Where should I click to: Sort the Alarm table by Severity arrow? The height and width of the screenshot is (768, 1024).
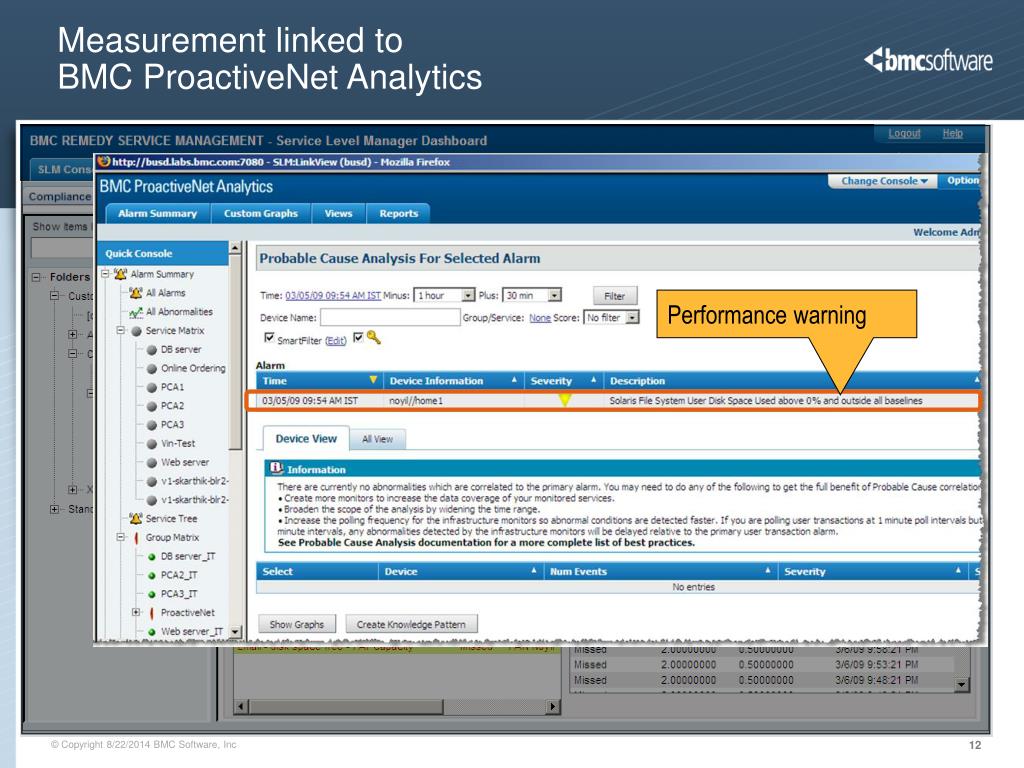click(x=594, y=379)
